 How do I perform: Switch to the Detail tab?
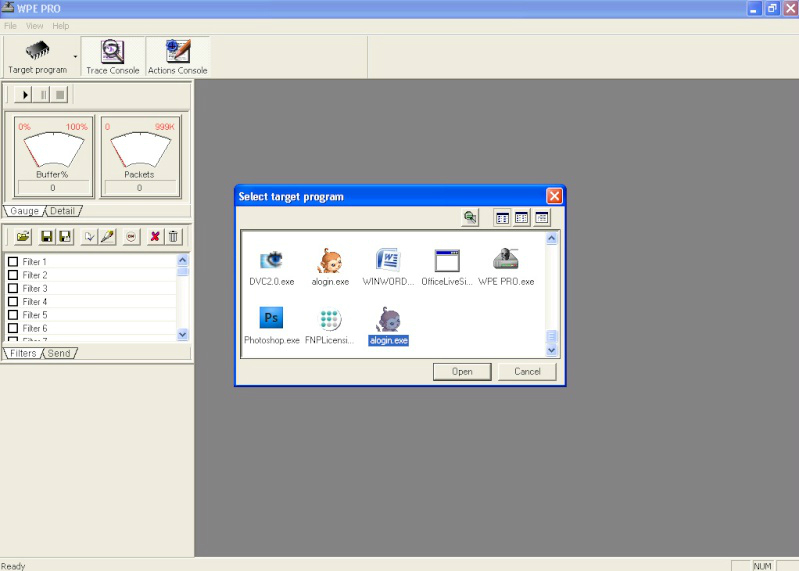tap(63, 211)
